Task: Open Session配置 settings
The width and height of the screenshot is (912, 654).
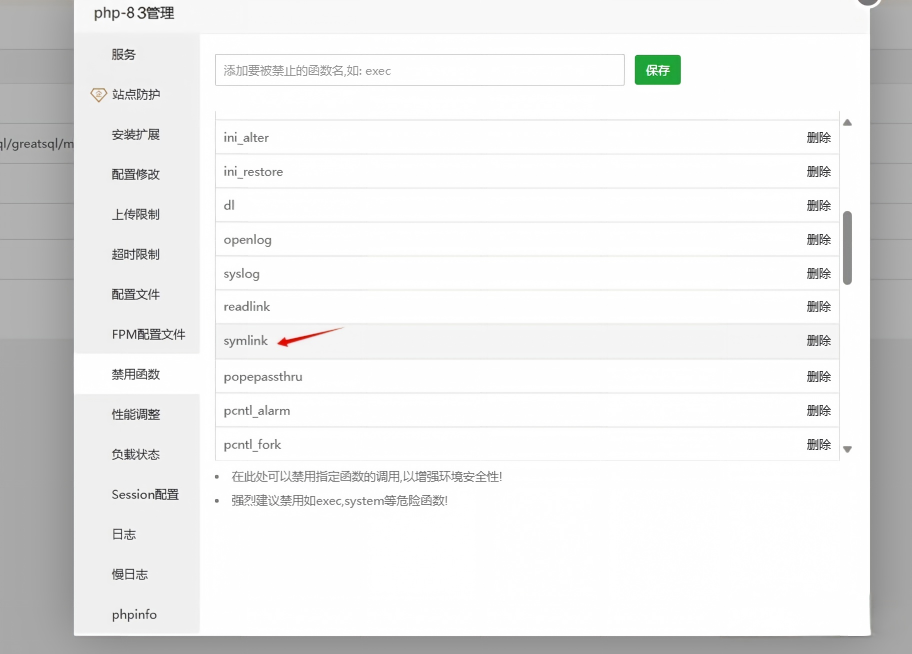Action: [x=145, y=495]
